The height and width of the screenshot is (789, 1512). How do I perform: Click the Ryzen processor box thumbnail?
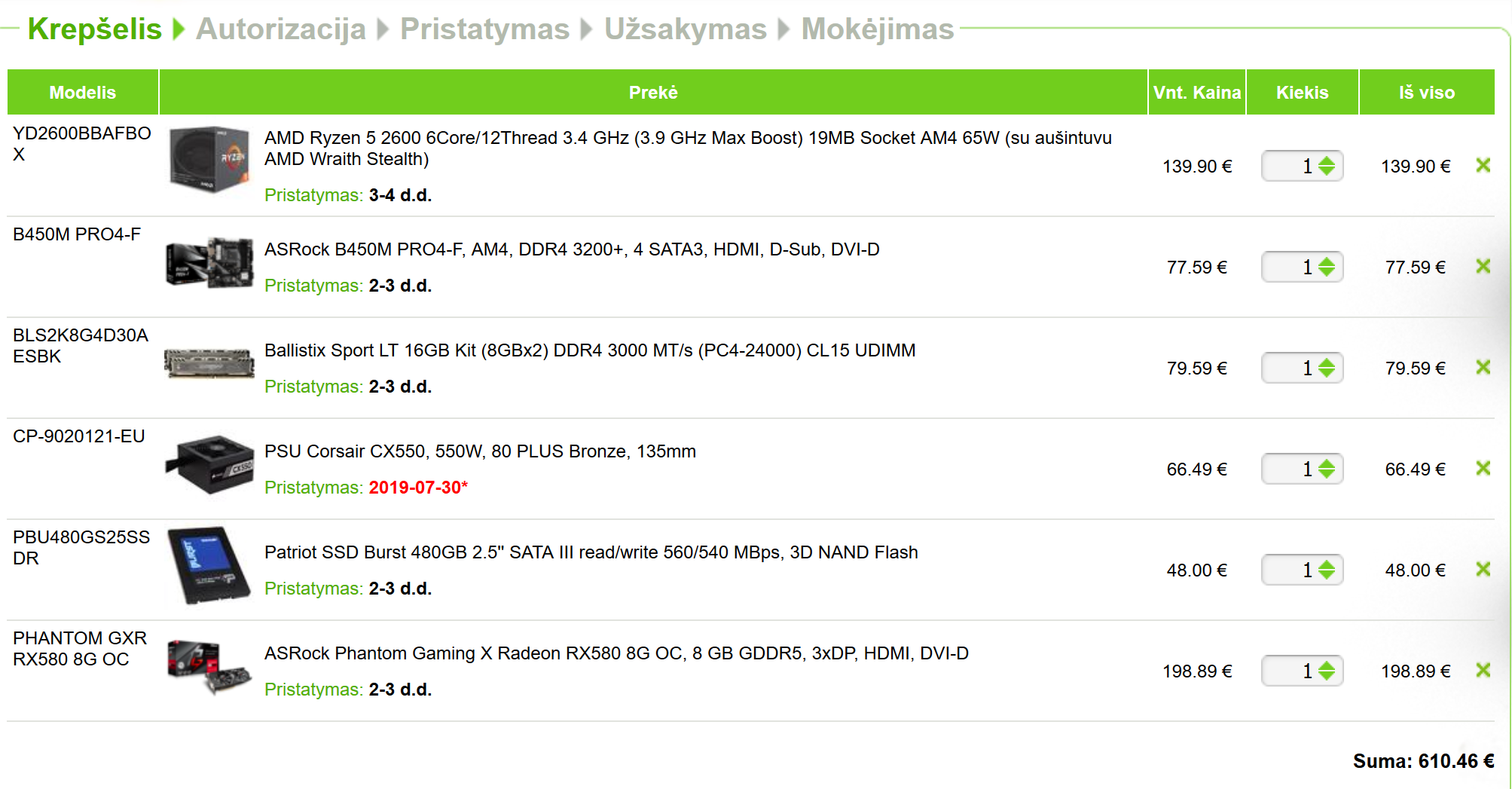pos(209,159)
